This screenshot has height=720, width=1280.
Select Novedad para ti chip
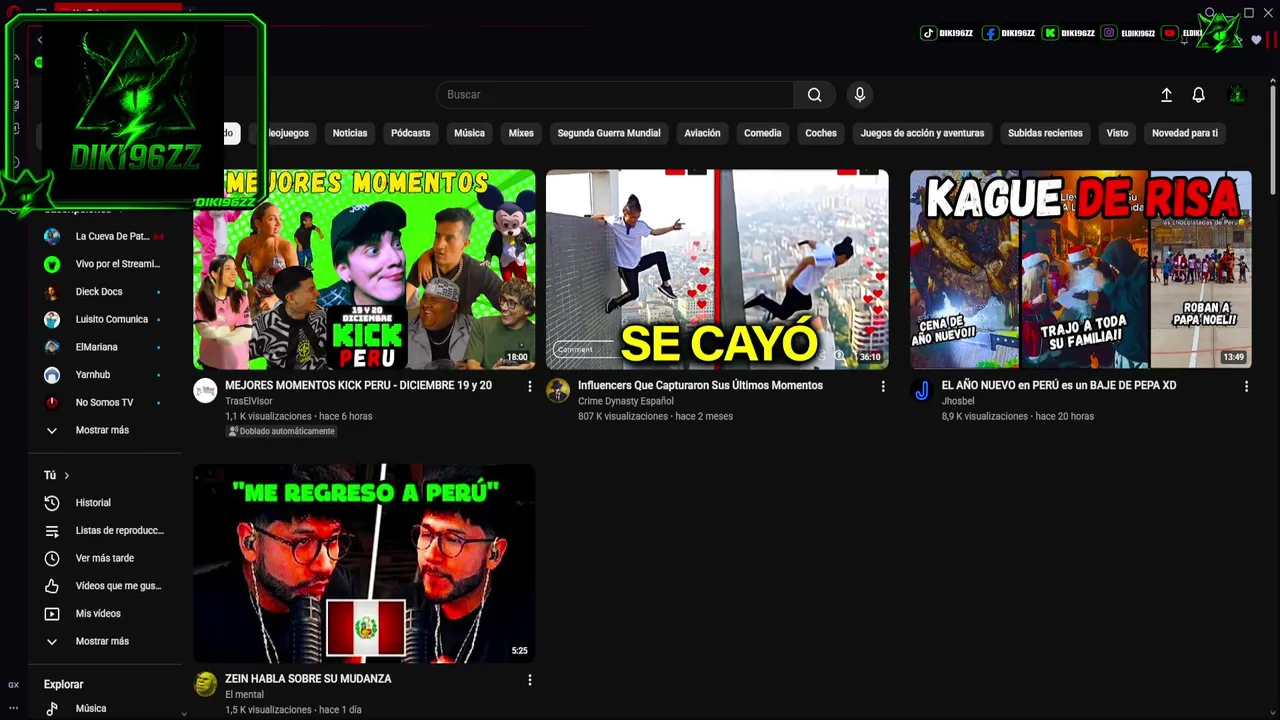point(1185,133)
